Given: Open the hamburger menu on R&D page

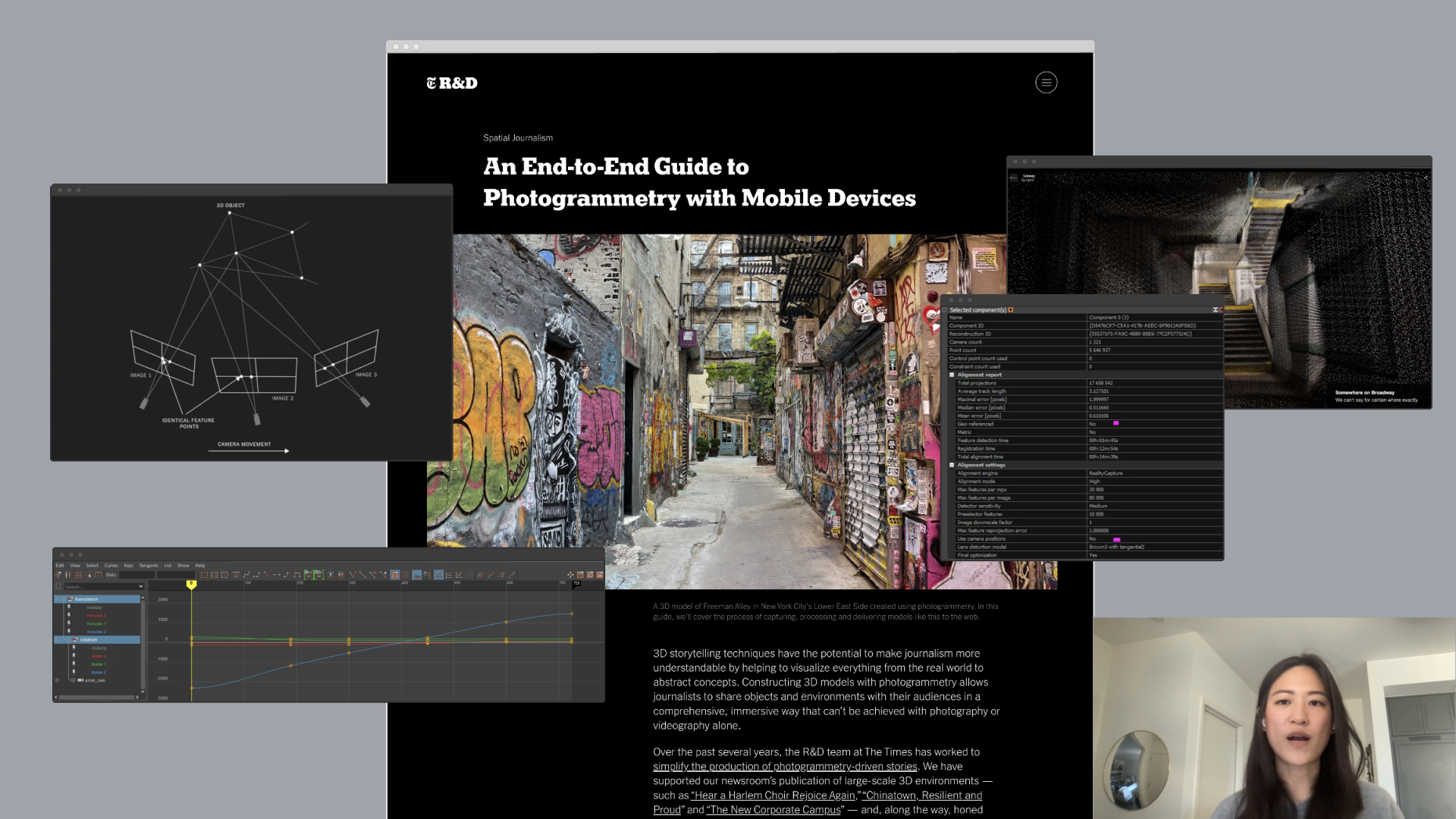Looking at the screenshot, I should [x=1046, y=83].
